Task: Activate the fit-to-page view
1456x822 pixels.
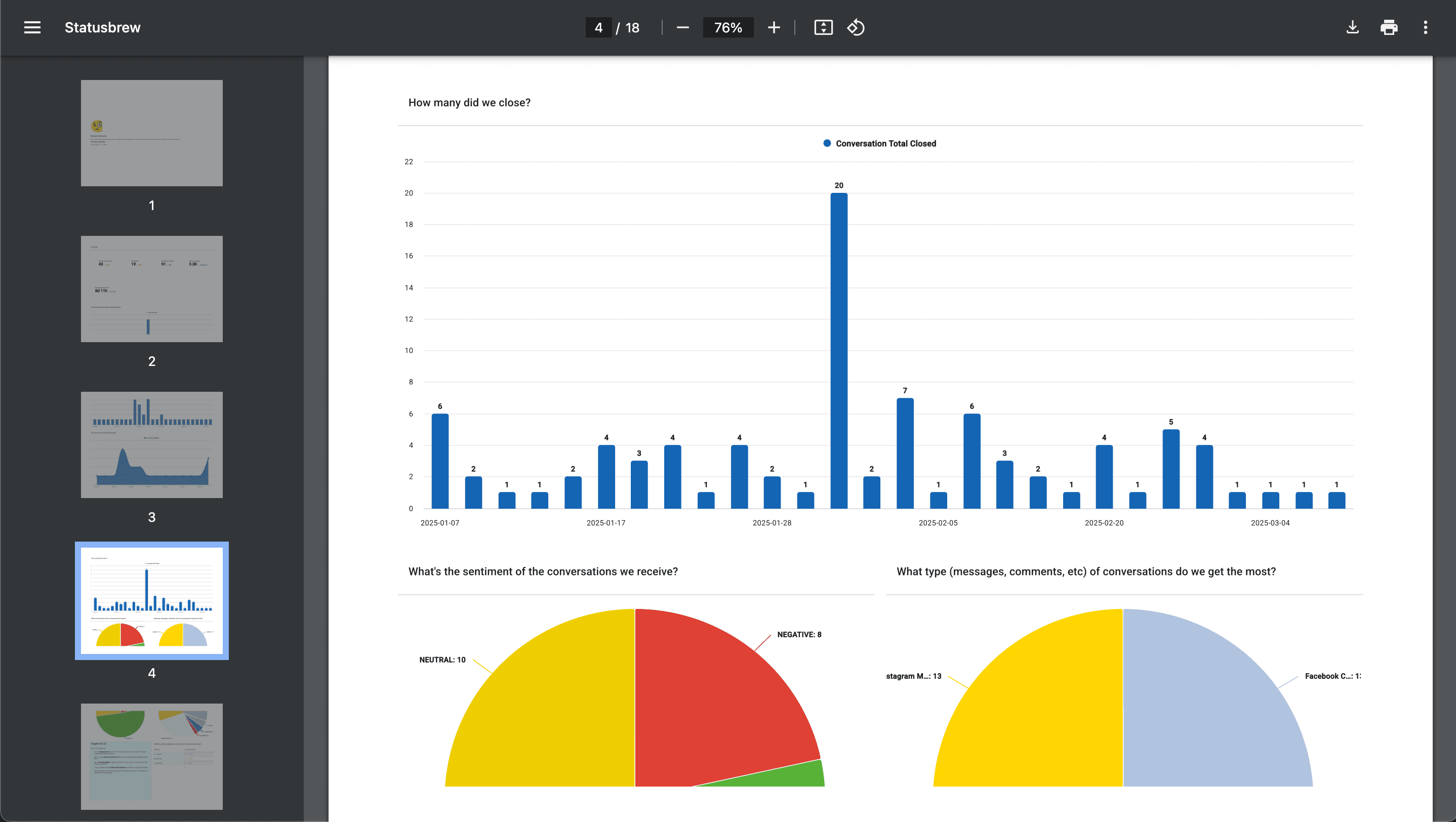Action: (824, 27)
